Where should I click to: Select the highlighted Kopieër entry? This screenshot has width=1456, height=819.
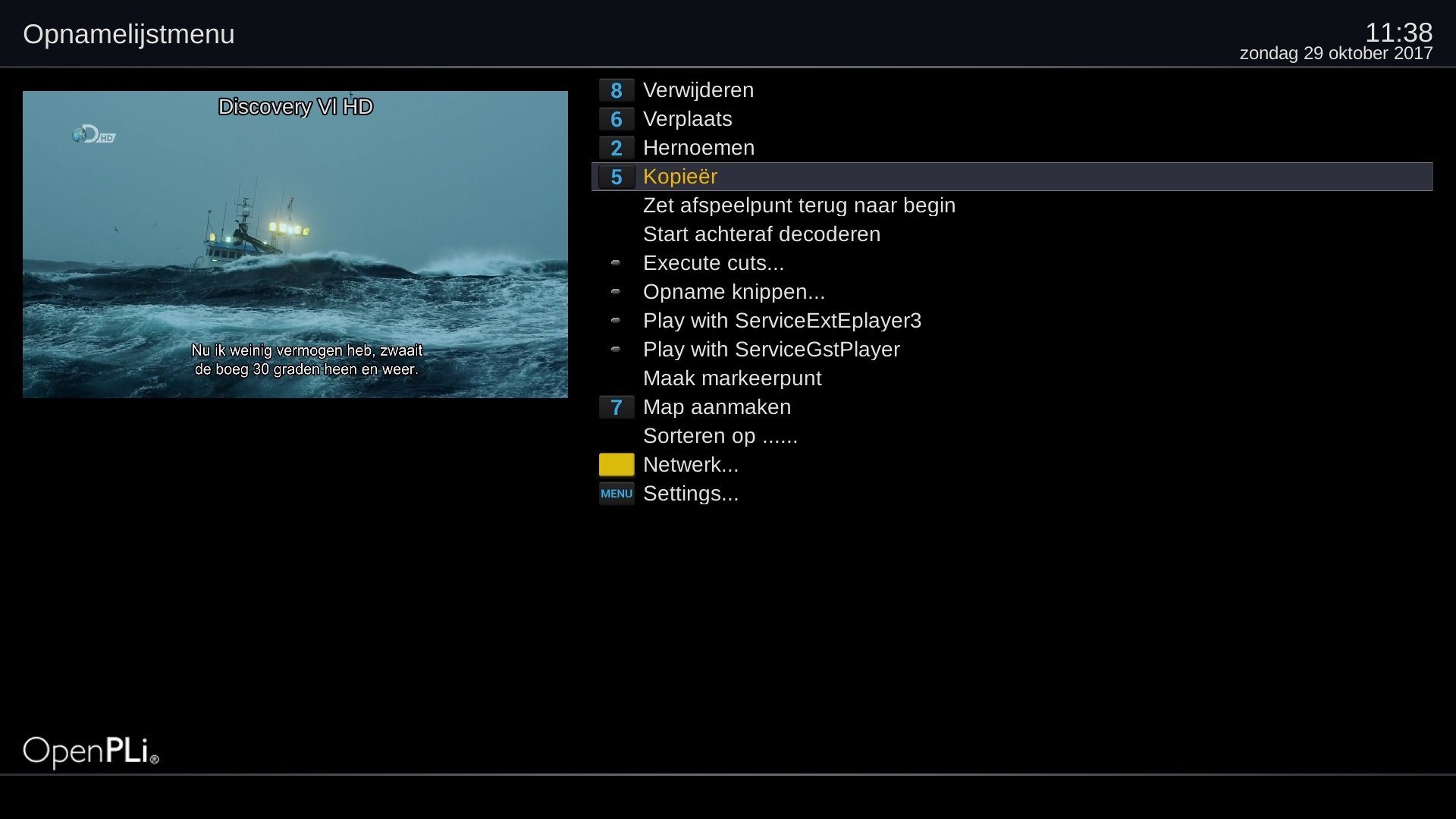(1012, 177)
